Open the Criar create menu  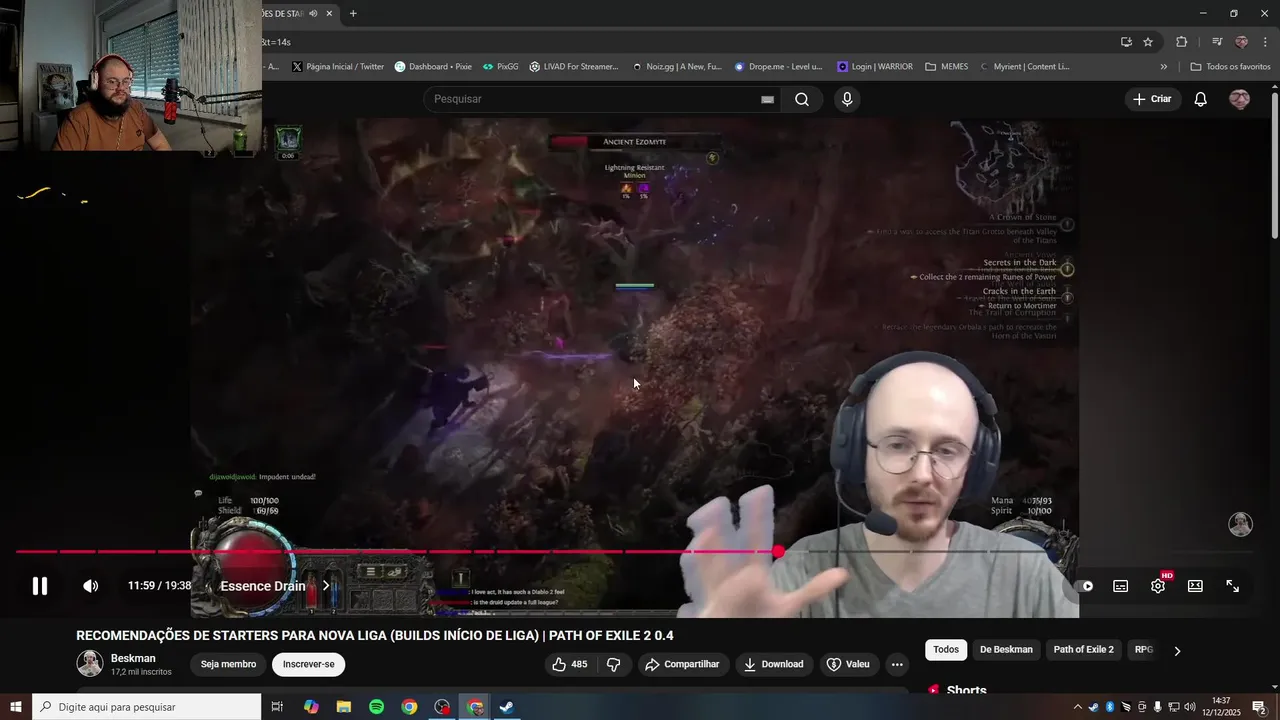(x=1151, y=99)
